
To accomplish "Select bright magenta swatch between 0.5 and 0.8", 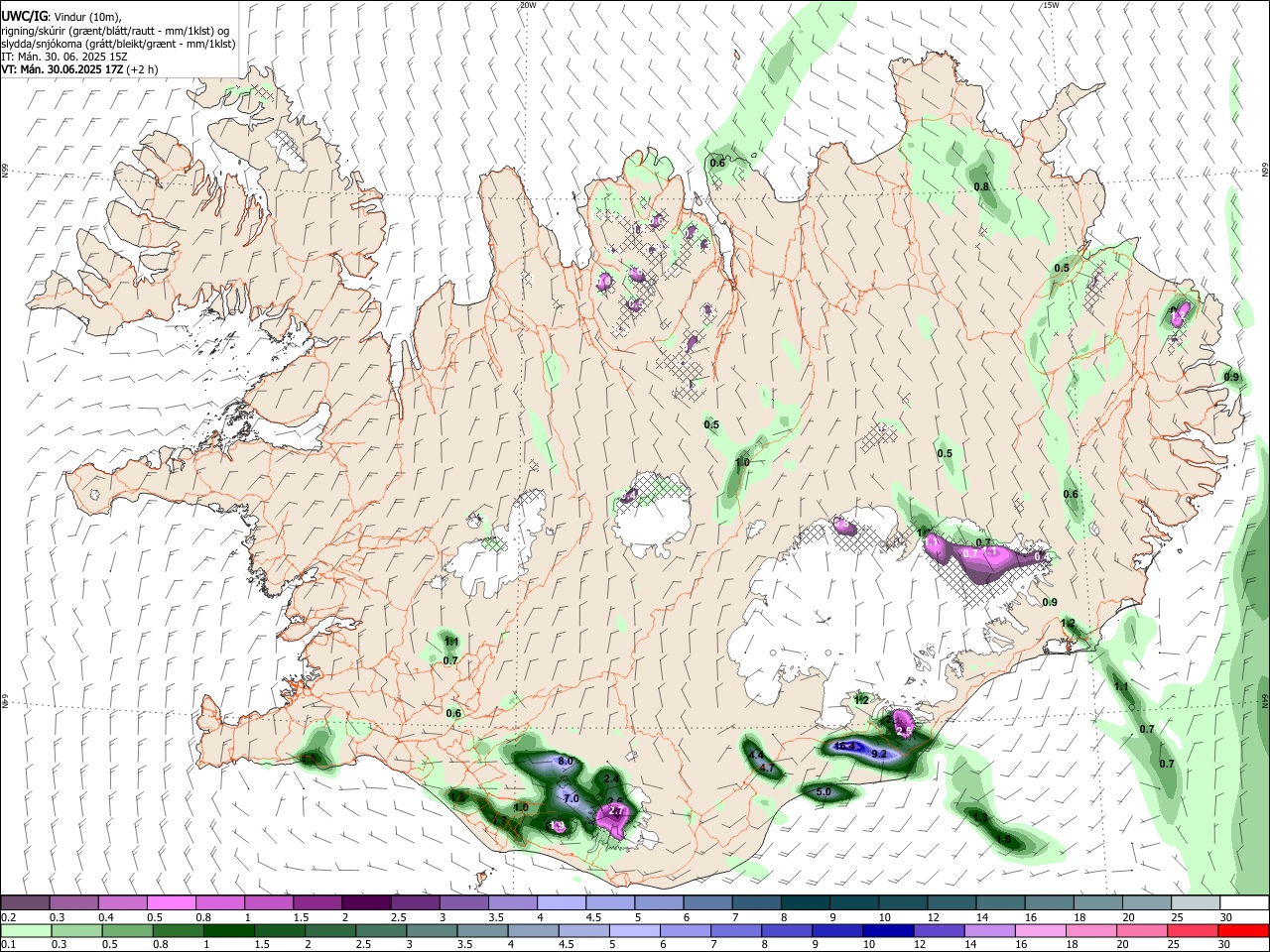I will (x=171, y=903).
